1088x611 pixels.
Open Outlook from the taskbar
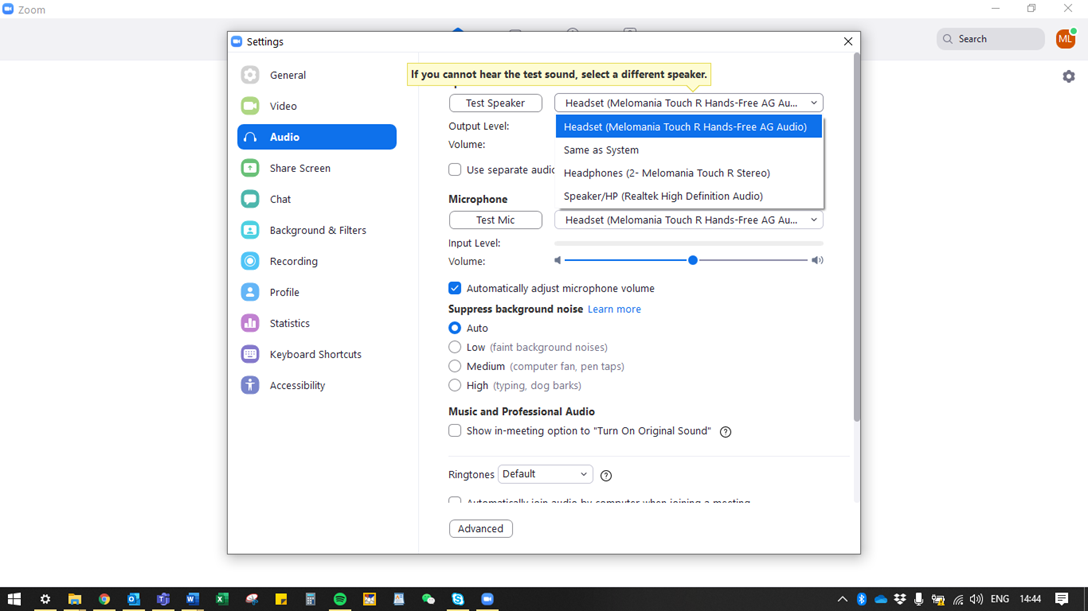(x=133, y=599)
